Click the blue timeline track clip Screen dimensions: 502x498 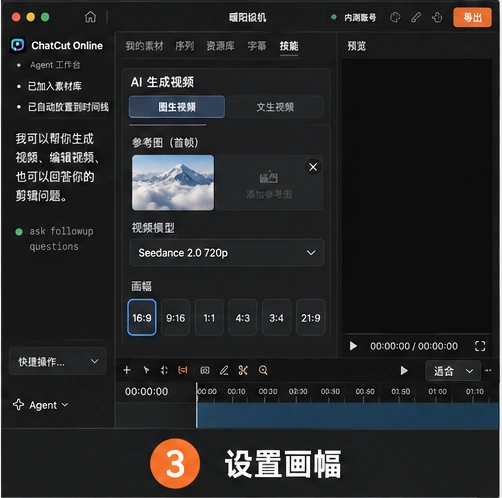click(348, 416)
